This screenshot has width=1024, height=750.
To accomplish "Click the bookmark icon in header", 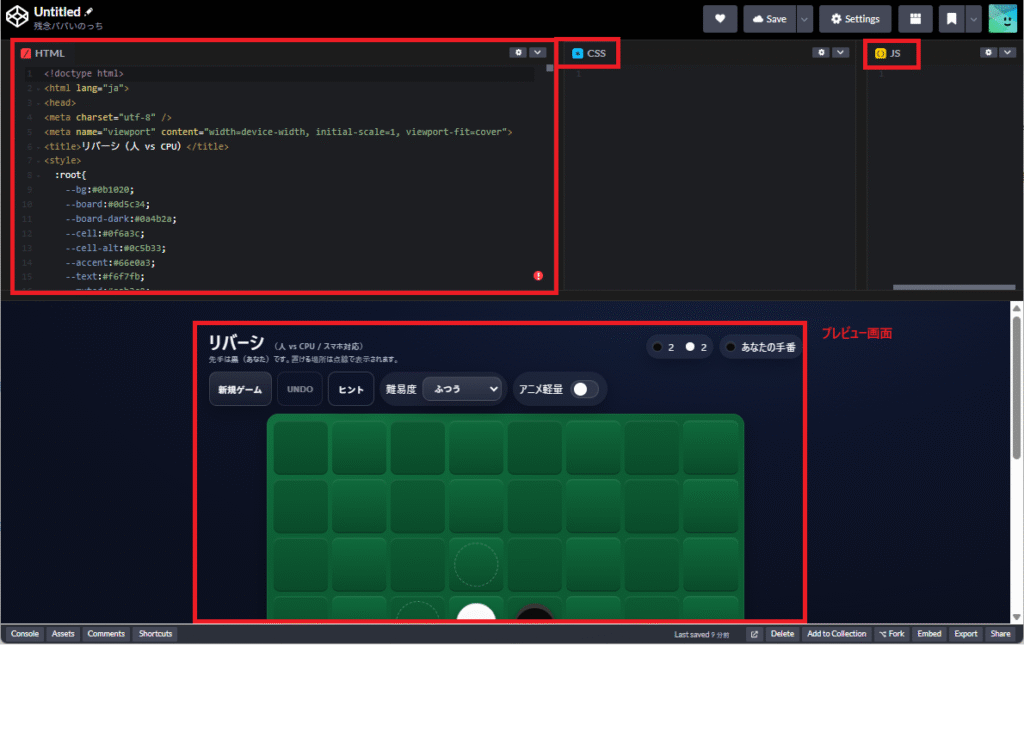I will pyautogui.click(x=952, y=19).
